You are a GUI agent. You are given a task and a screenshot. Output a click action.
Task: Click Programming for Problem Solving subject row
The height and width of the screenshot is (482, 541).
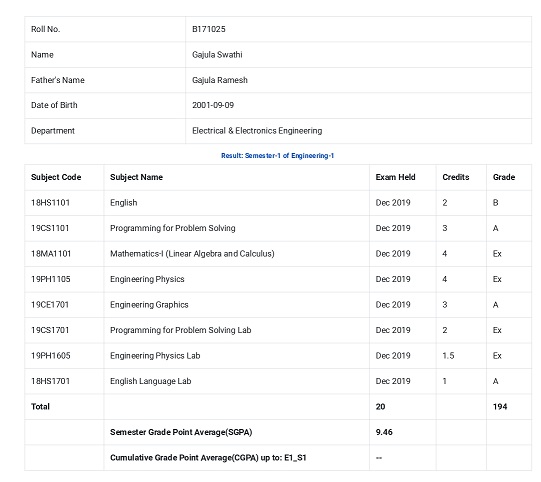click(x=278, y=228)
